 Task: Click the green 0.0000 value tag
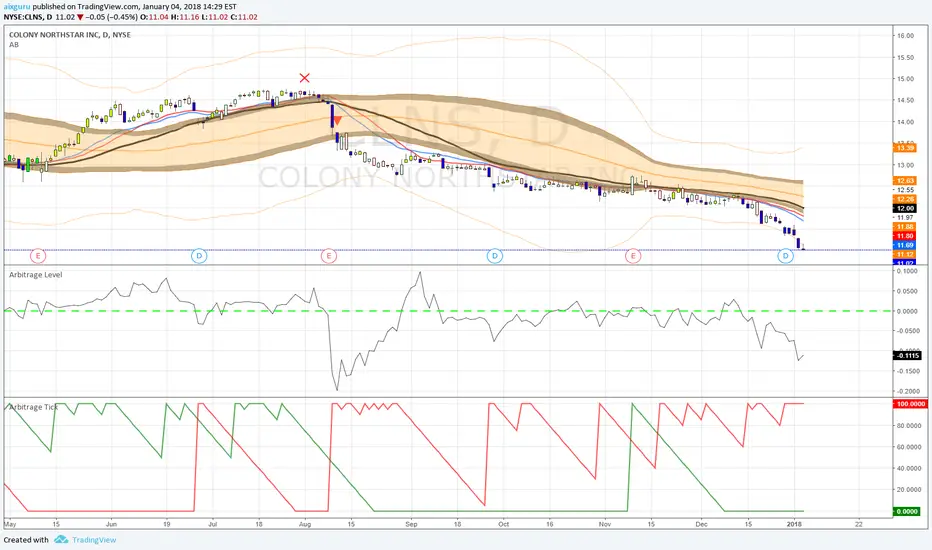906,511
